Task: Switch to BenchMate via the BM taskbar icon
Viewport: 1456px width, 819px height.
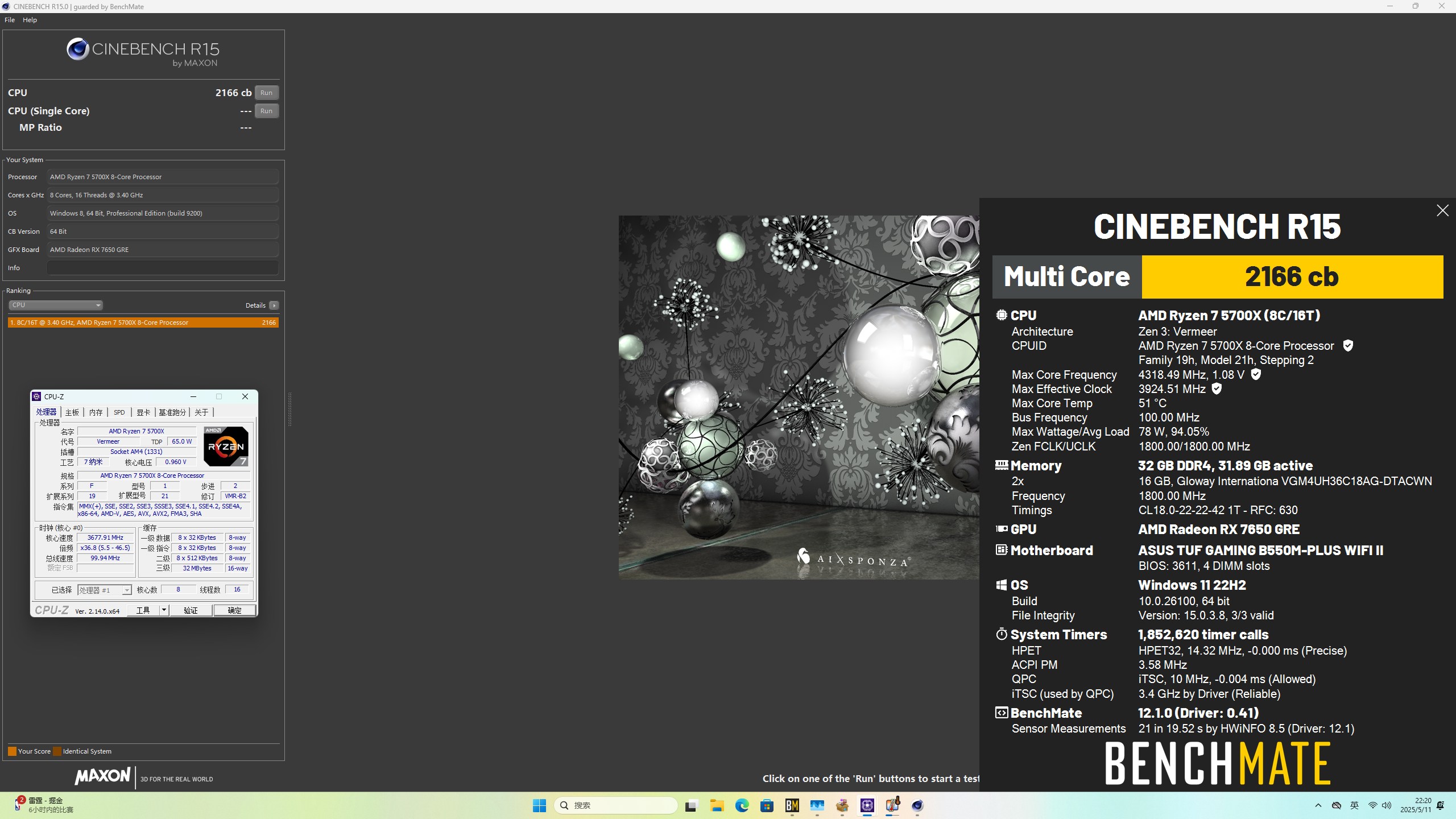Action: pos(792,805)
